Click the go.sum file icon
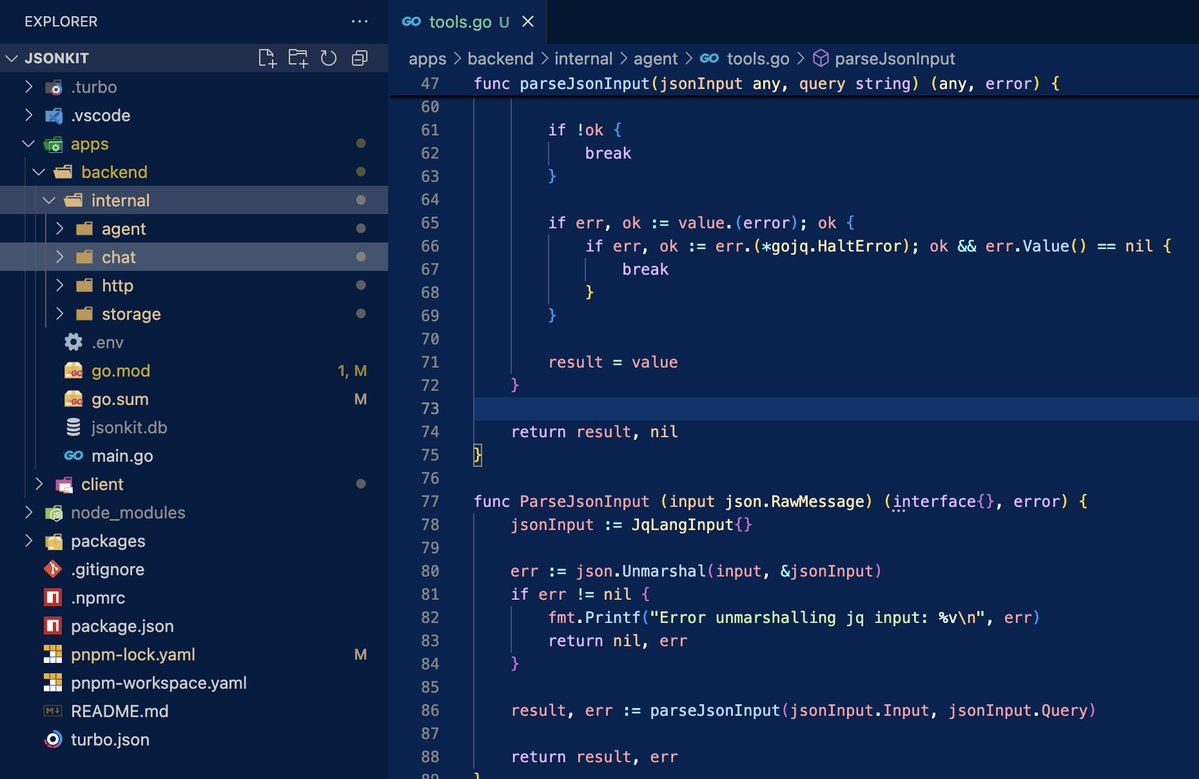Viewport: 1199px width, 779px height. 73,399
